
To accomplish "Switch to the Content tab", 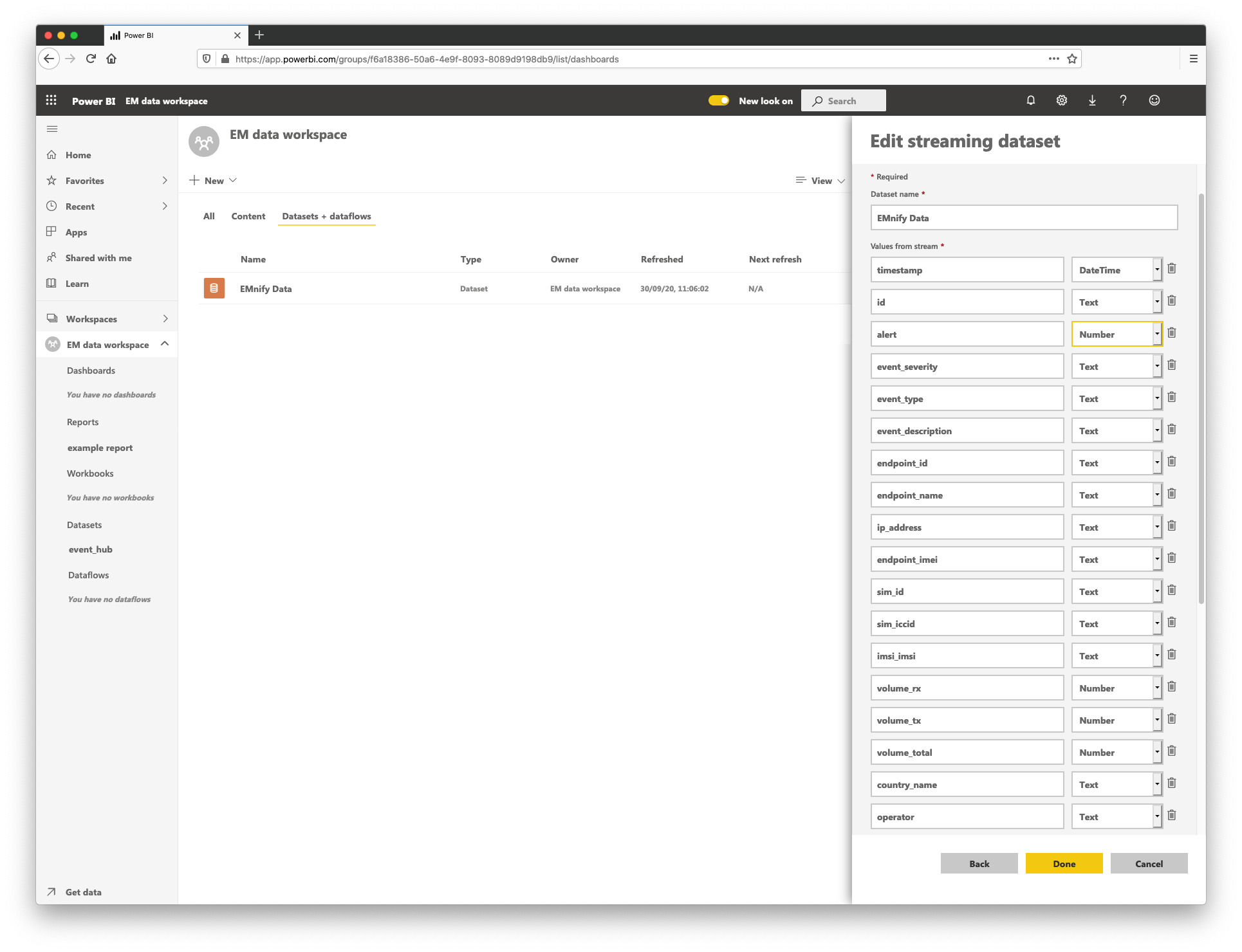I will coord(248,216).
